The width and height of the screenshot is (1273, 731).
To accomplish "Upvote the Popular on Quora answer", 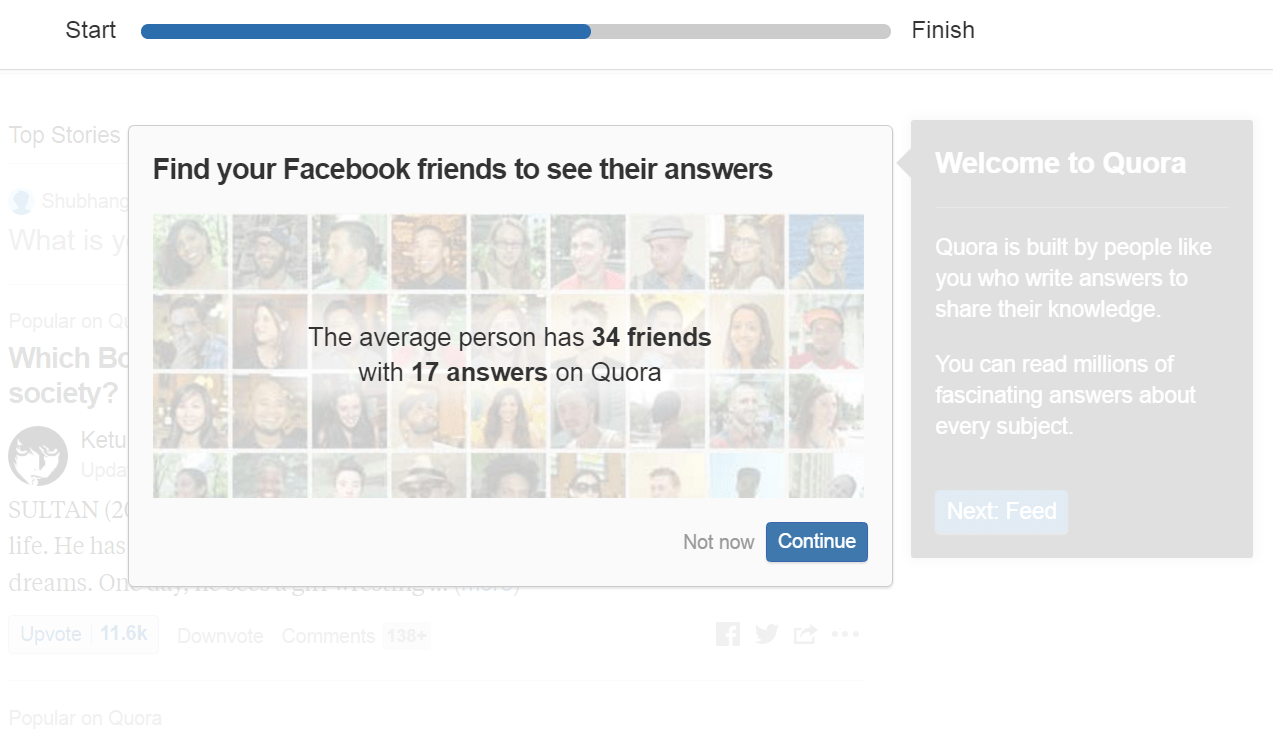I will (83, 634).
